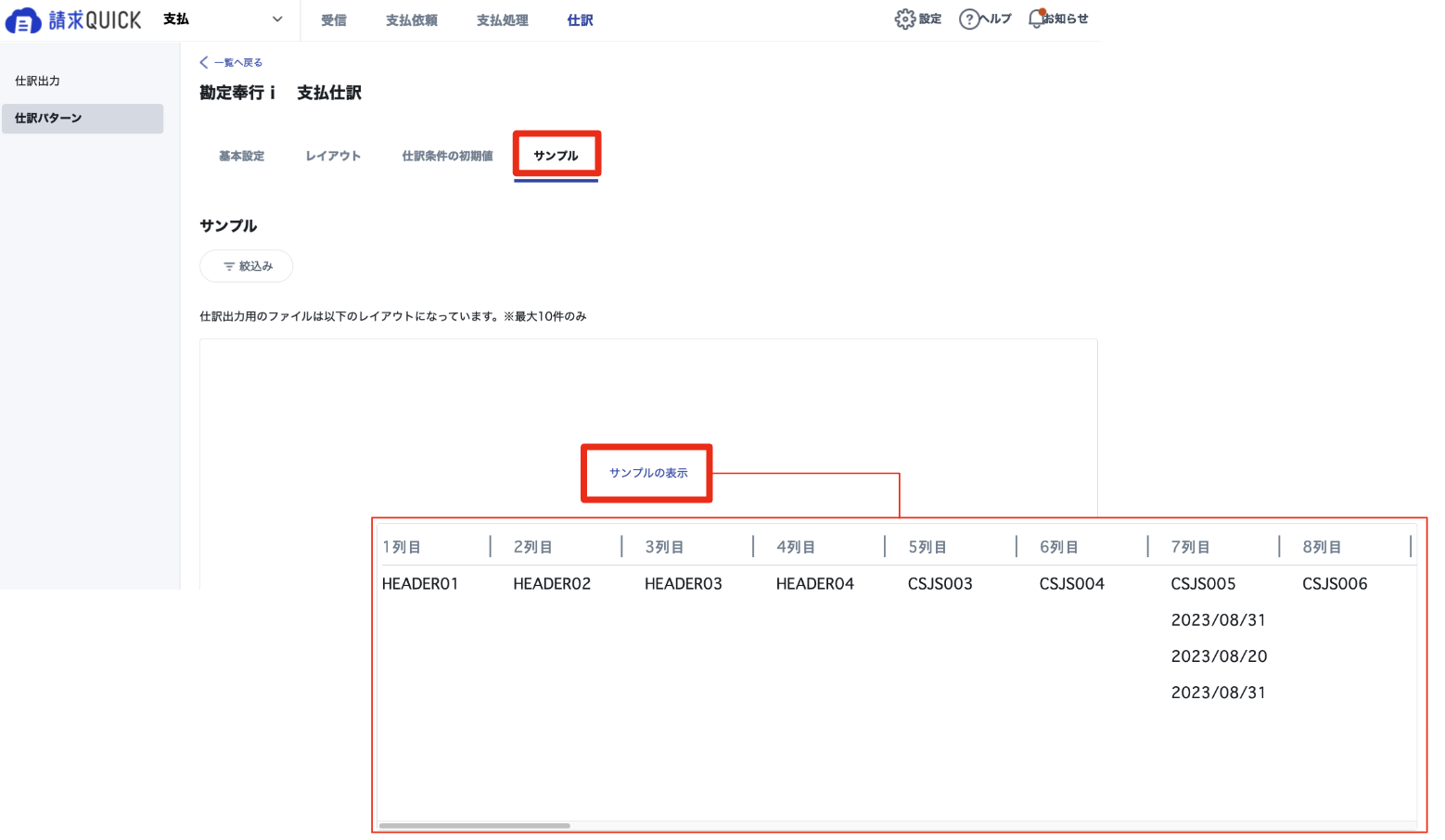Click the HEADER03 cell

pyautogui.click(x=684, y=584)
